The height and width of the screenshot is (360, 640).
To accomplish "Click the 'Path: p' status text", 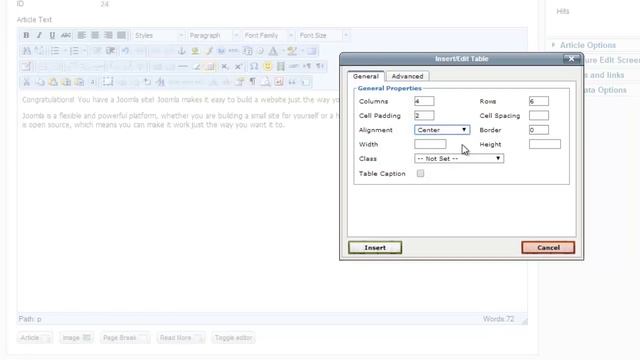I will click(x=30, y=319).
